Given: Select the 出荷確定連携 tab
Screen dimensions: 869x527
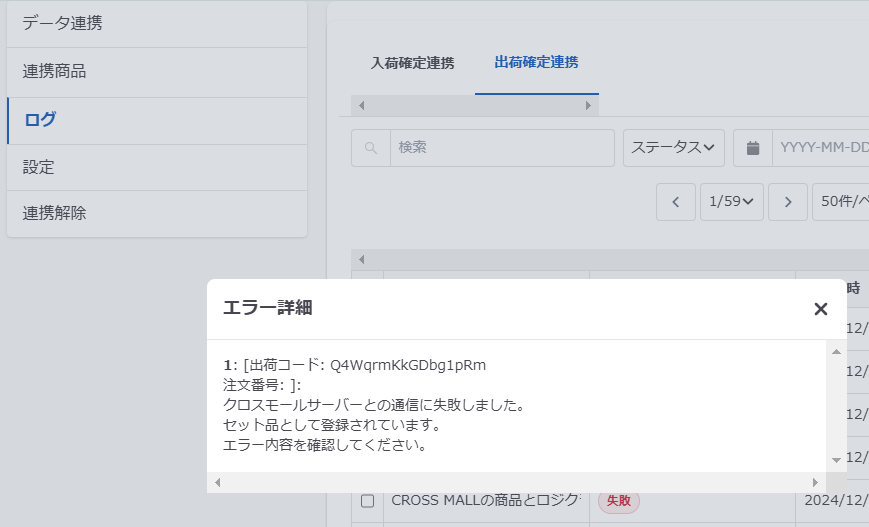Looking at the screenshot, I should coord(536,63).
